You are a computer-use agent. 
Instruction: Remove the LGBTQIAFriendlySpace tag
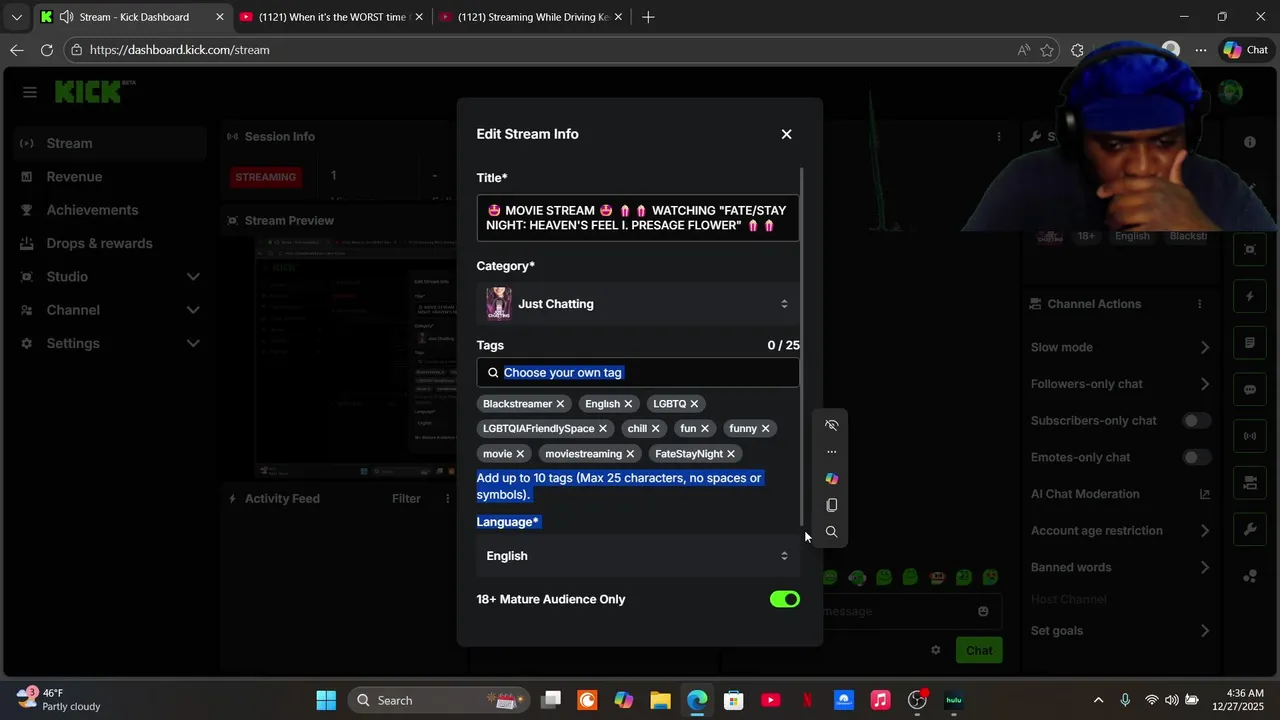tap(603, 429)
